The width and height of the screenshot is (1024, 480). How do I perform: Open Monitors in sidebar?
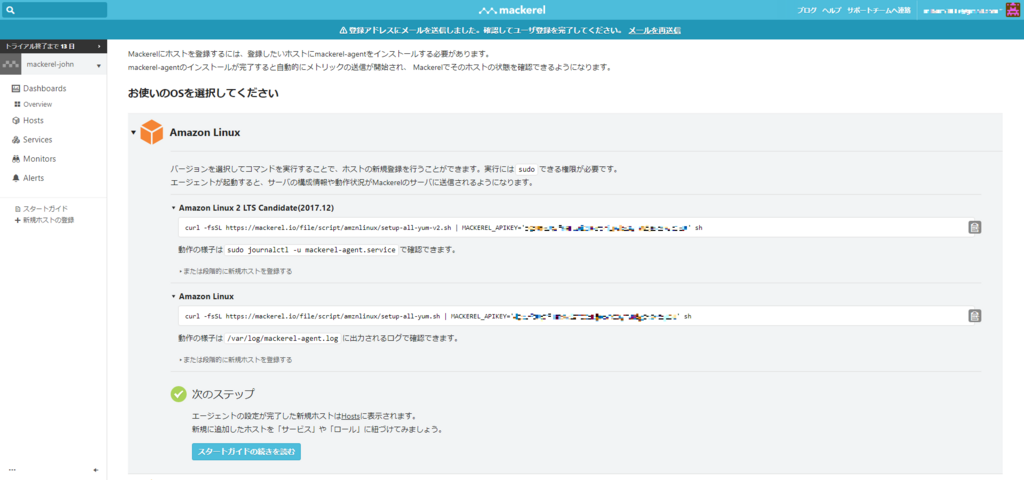pyautogui.click(x=39, y=159)
